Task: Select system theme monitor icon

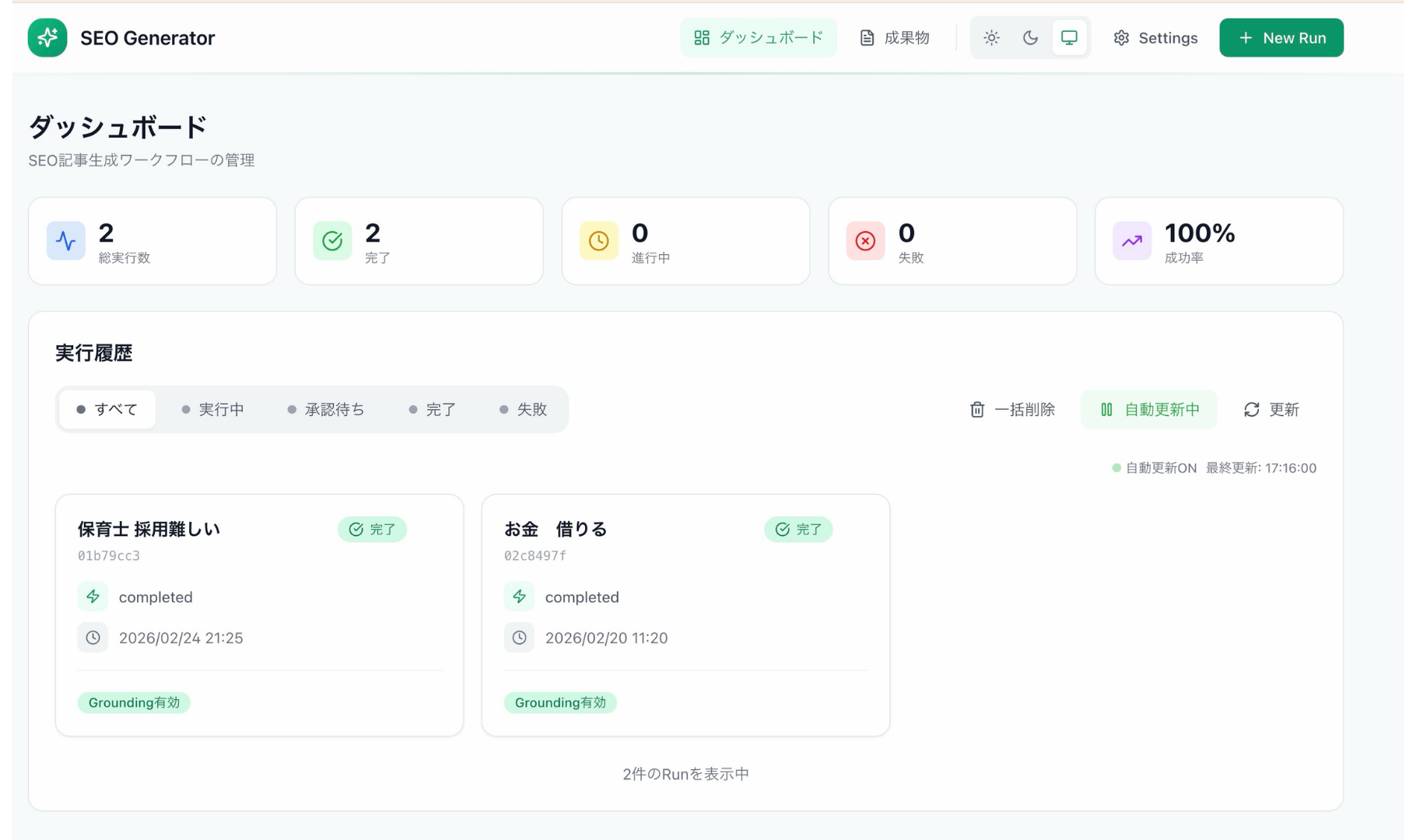Action: coord(1069,37)
